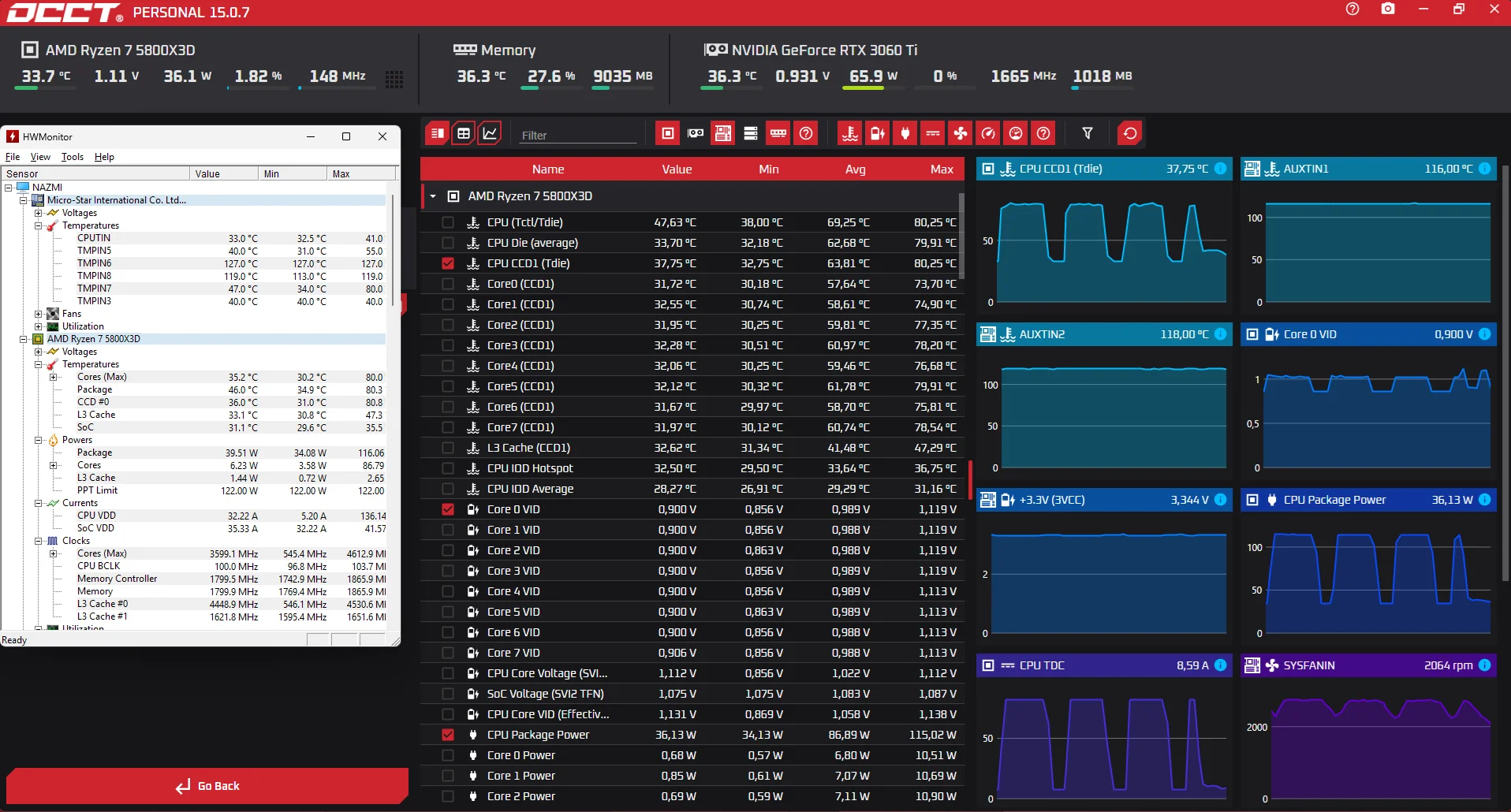Uncheck the Core 0 VID checkbox
The width and height of the screenshot is (1511, 812).
pyautogui.click(x=448, y=509)
